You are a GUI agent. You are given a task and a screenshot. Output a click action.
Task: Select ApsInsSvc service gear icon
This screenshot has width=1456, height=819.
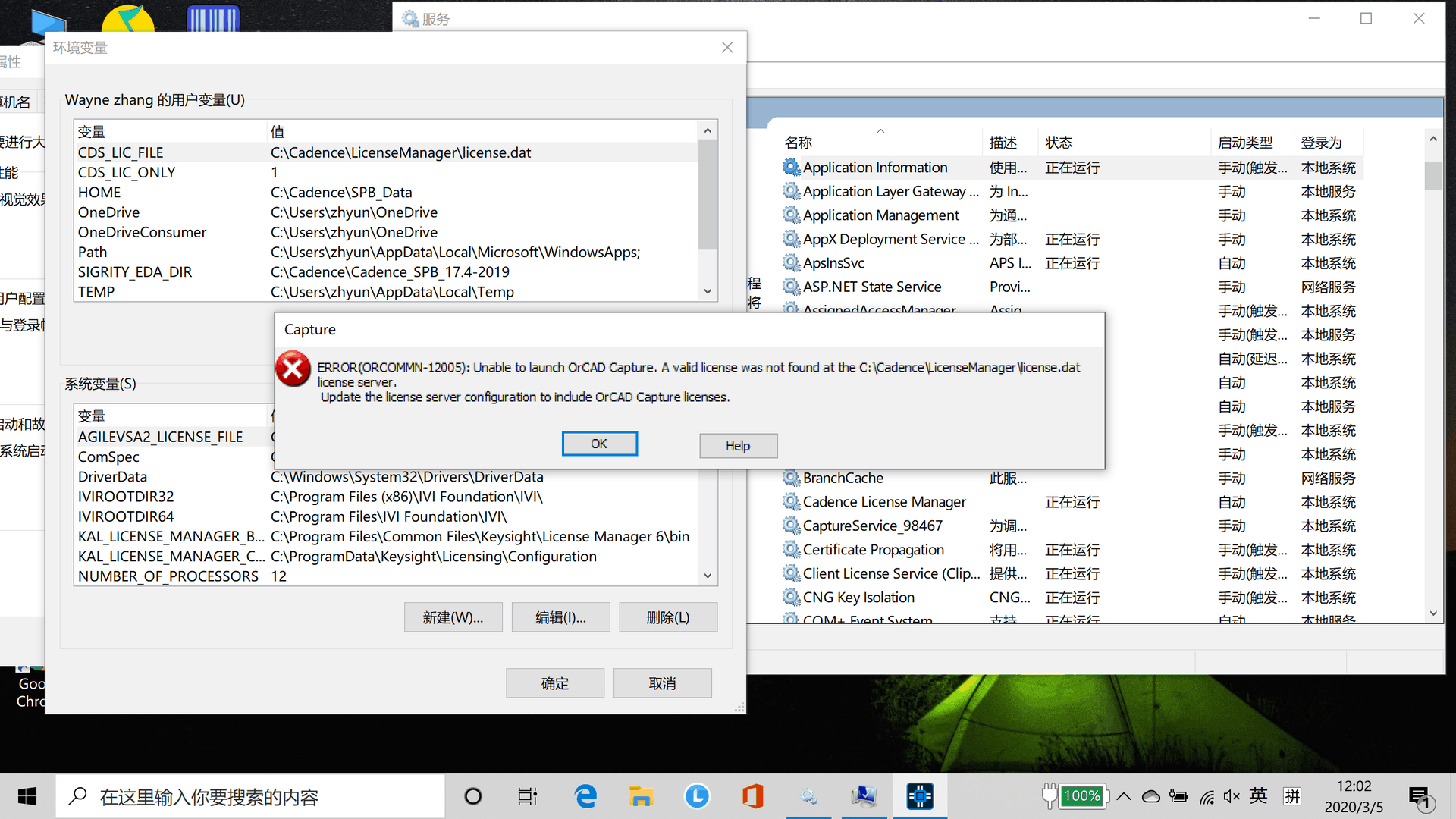click(x=791, y=262)
